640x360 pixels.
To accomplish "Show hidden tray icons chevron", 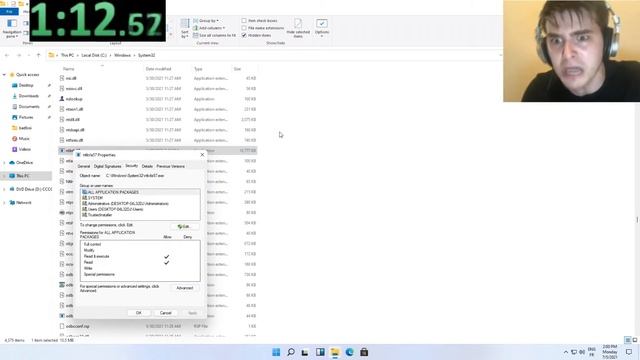I will pos(566,352).
